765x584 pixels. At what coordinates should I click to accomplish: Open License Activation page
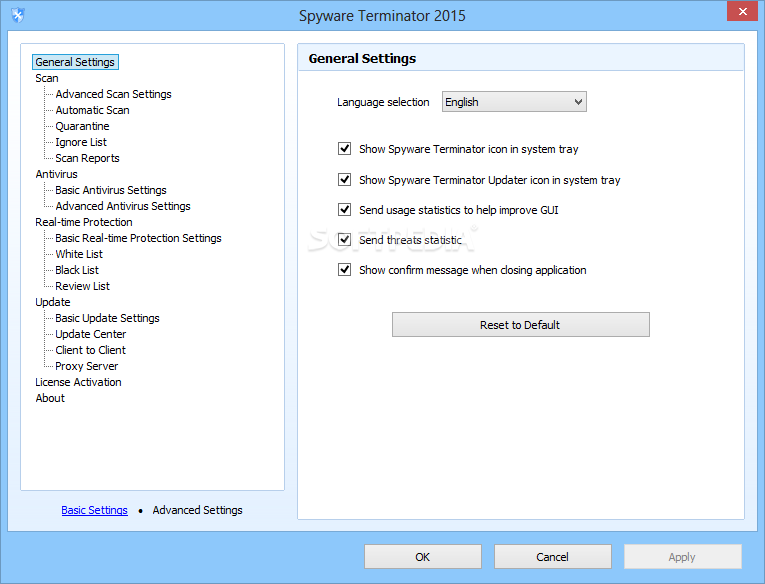click(78, 382)
